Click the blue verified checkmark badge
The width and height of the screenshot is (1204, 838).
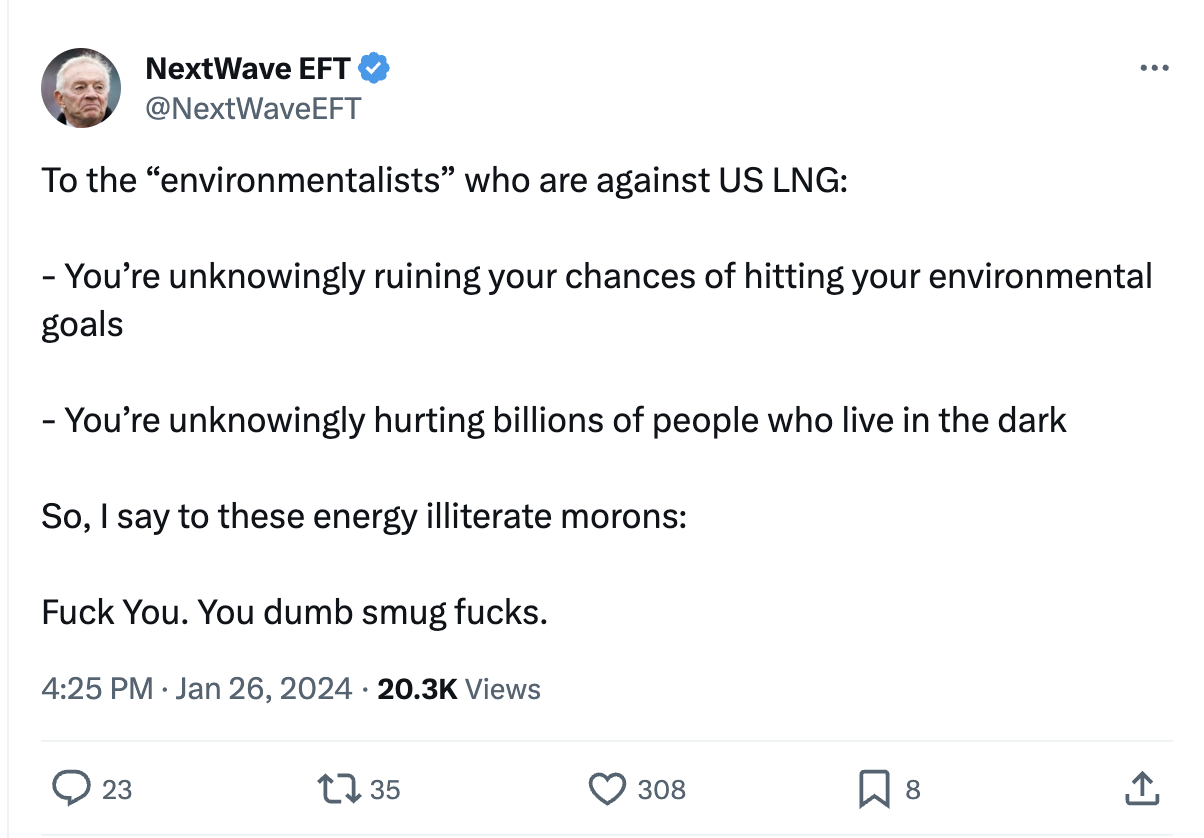(374, 69)
